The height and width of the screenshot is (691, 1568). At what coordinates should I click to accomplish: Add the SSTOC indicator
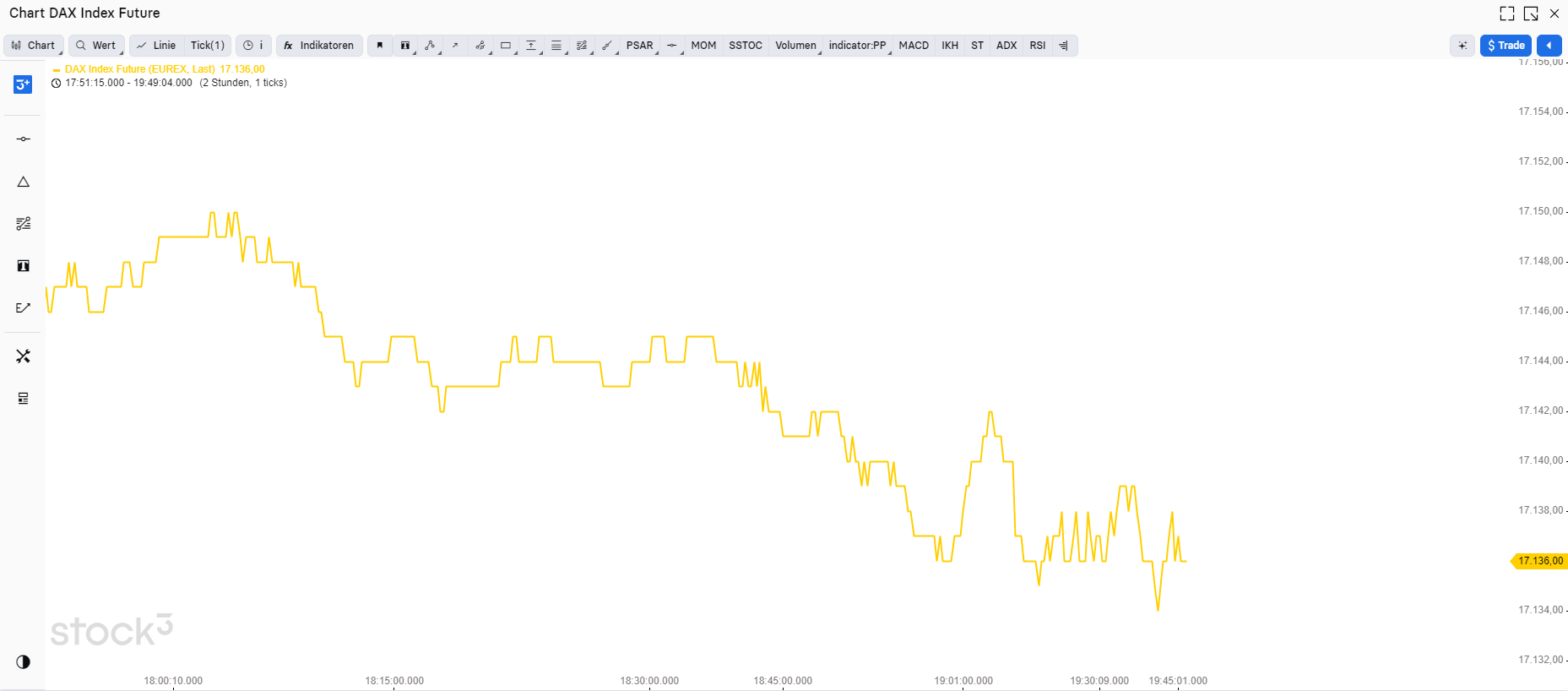(x=746, y=46)
